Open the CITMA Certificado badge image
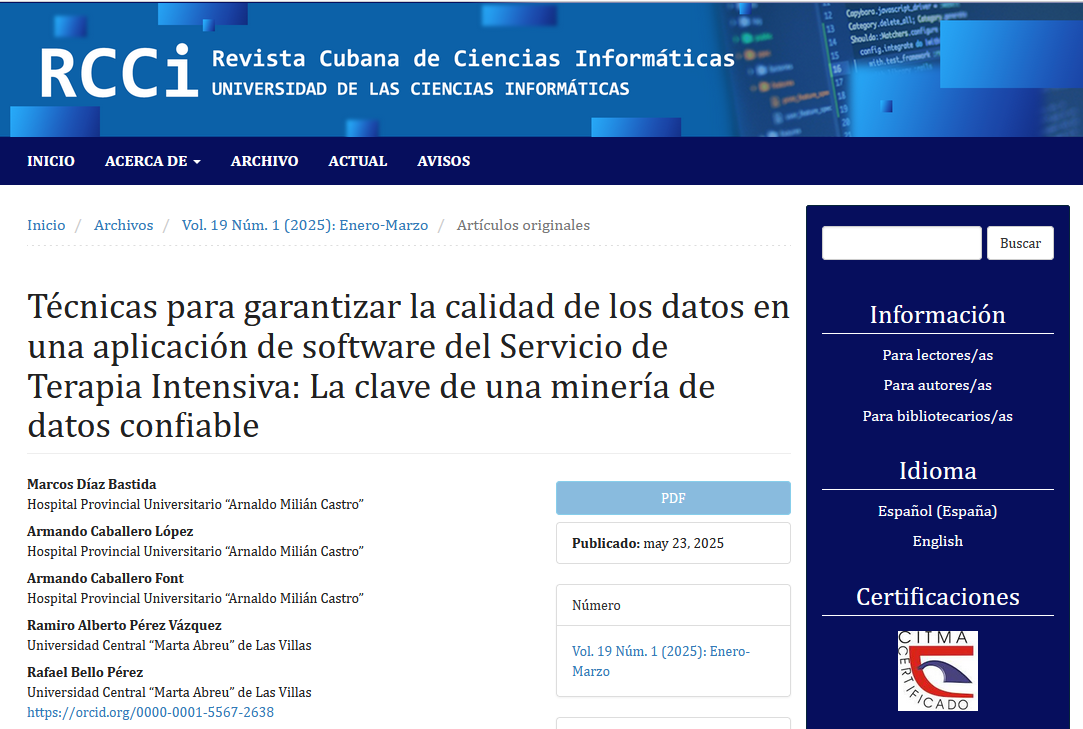Viewport: 1083px width, 729px height. point(937,671)
